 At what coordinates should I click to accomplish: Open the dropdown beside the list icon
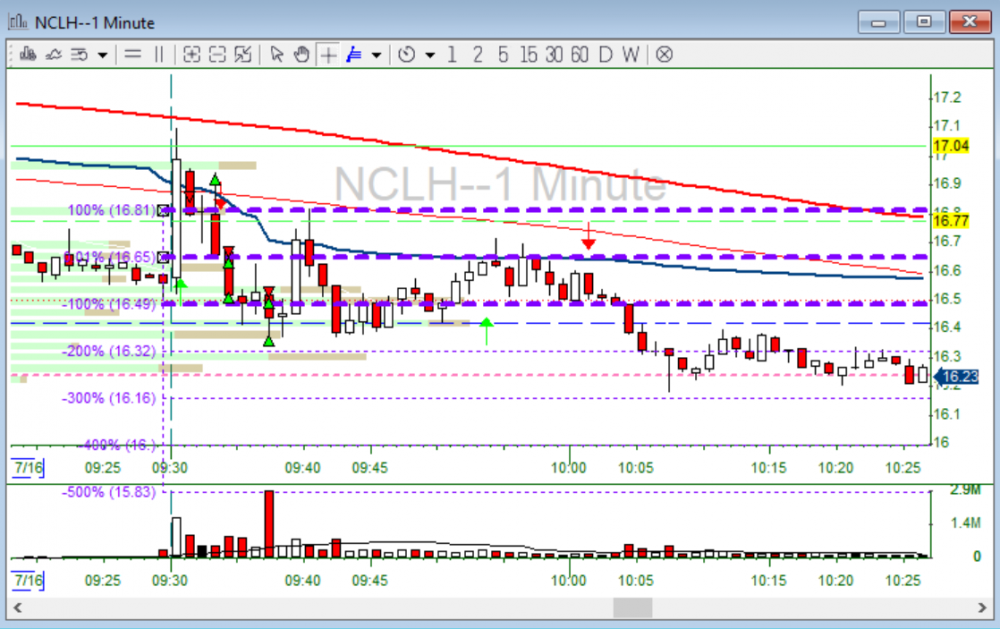click(x=102, y=54)
